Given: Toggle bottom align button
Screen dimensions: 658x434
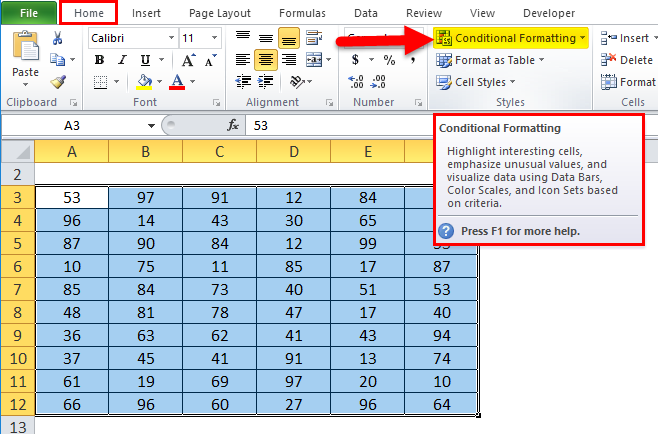Looking at the screenshot, I should coord(288,38).
